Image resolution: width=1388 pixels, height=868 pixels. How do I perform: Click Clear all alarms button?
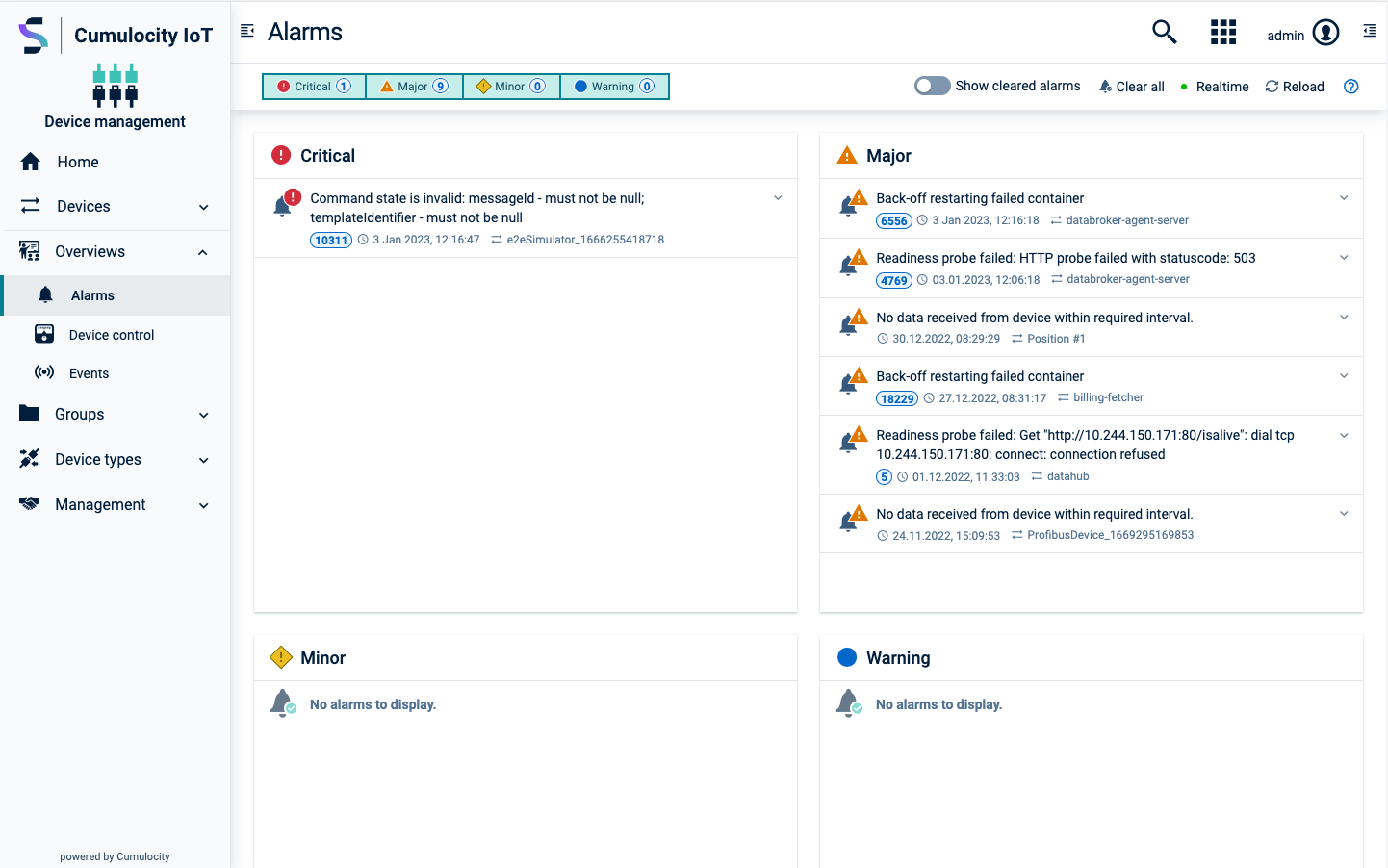coord(1132,87)
